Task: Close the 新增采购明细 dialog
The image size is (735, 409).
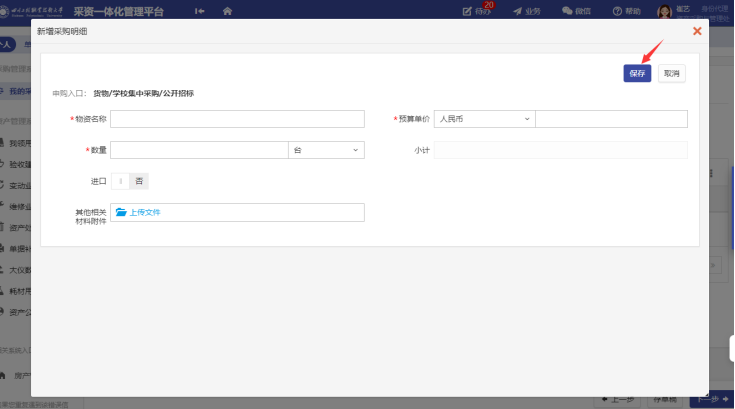Action: [697, 31]
